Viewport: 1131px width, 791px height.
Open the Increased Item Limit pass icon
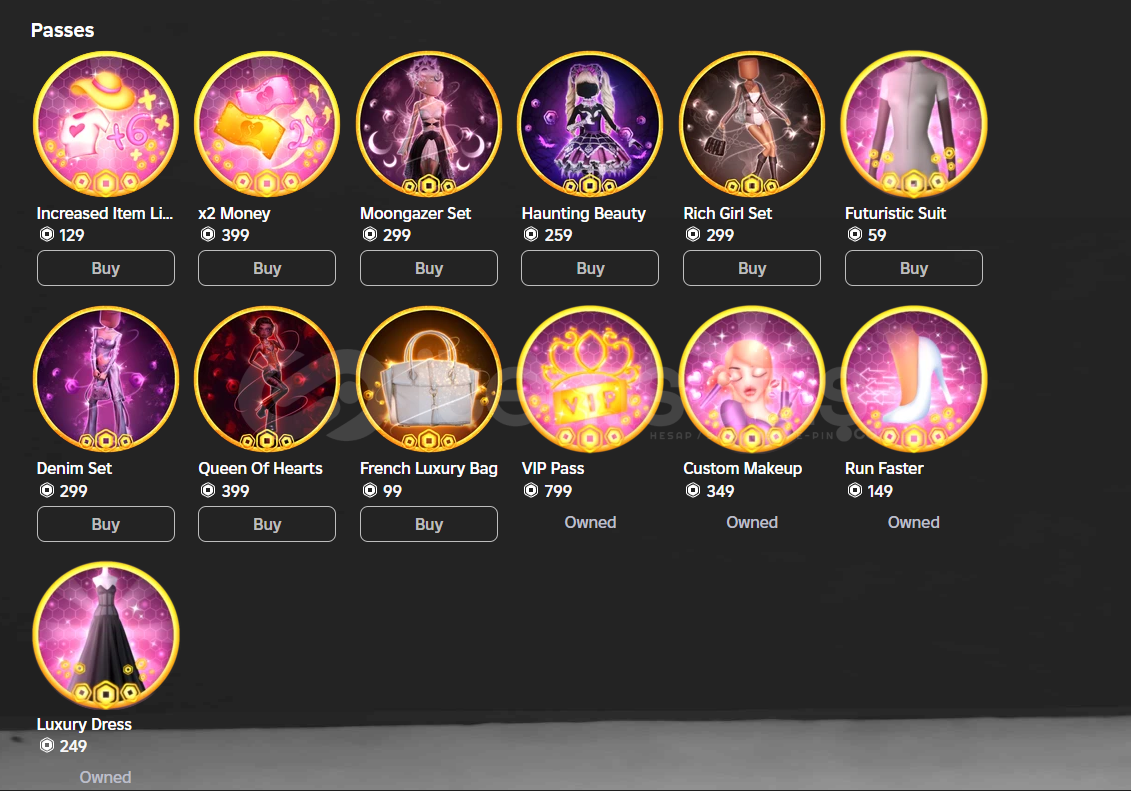106,124
